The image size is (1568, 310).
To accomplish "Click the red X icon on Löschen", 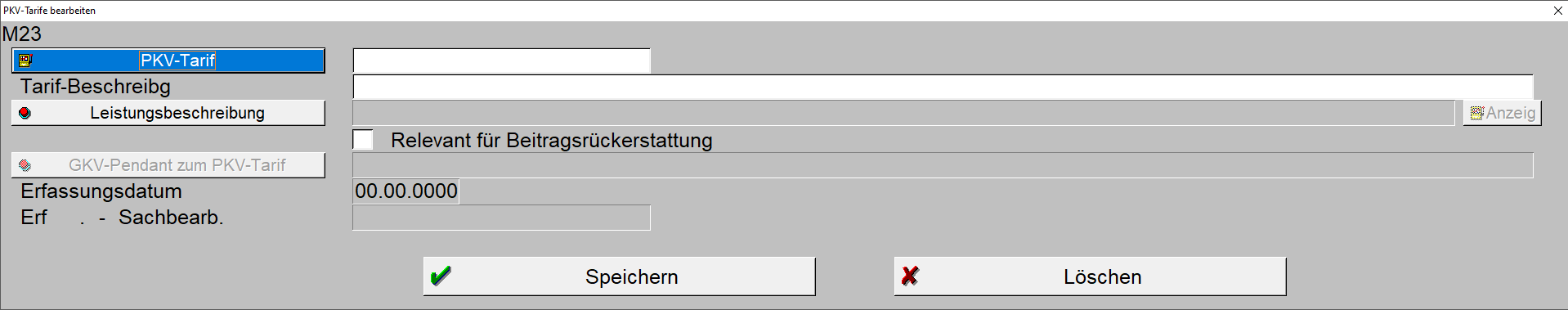I will tap(910, 276).
